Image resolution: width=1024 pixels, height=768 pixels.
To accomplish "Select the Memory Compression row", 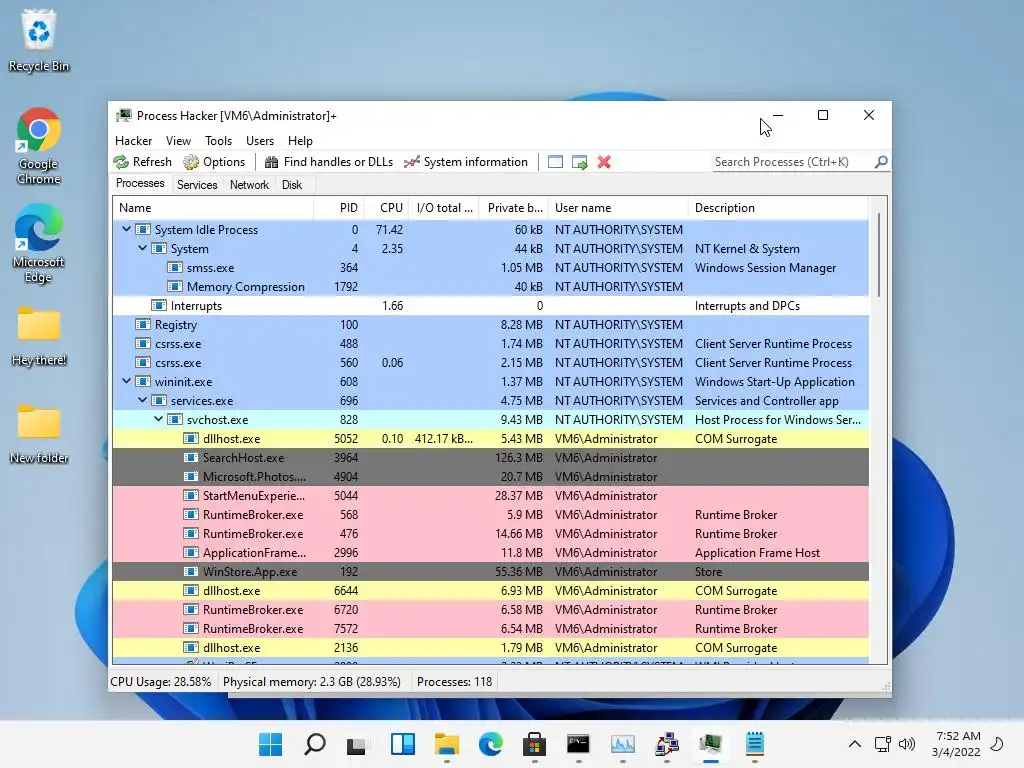I will 490,287.
